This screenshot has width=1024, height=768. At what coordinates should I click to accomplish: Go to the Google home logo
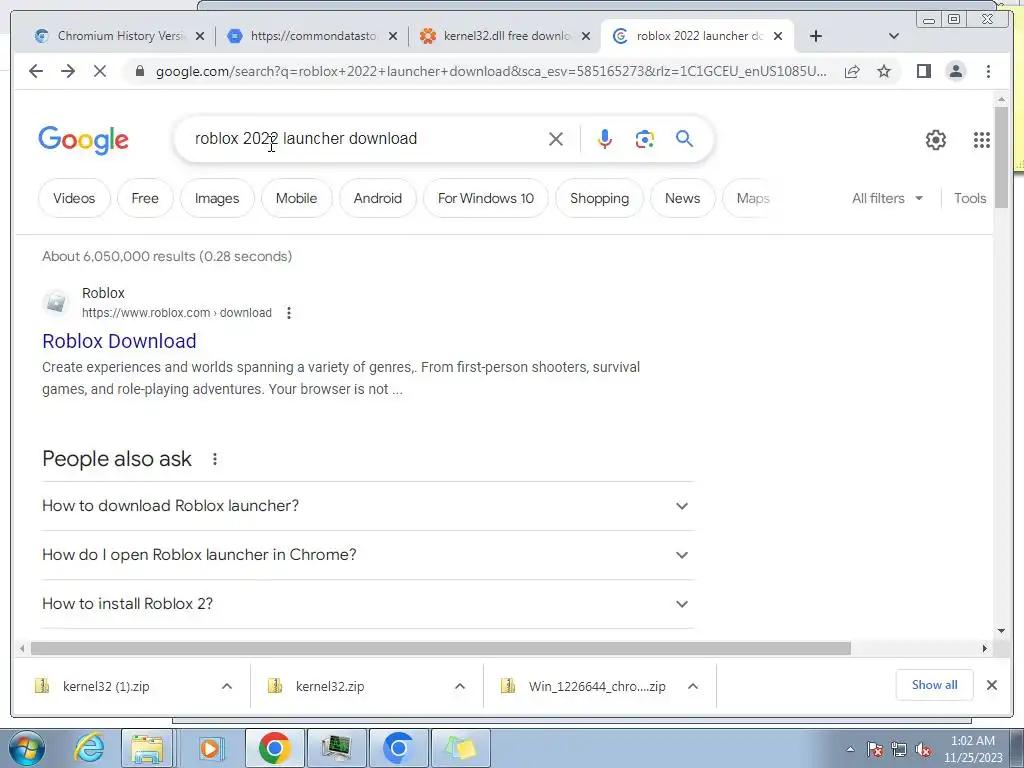click(x=84, y=140)
